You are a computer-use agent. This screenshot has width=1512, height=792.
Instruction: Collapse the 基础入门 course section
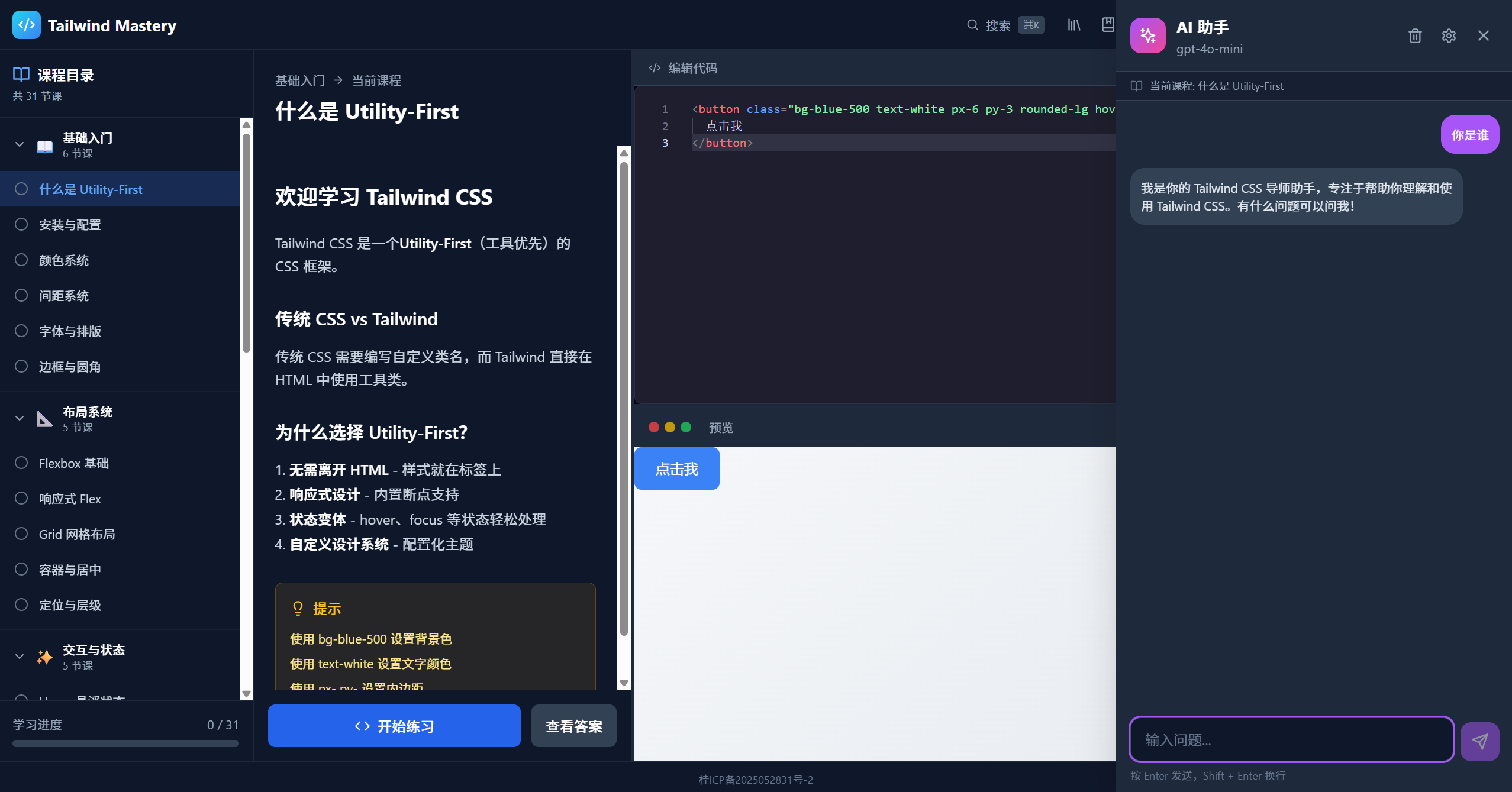(19, 144)
